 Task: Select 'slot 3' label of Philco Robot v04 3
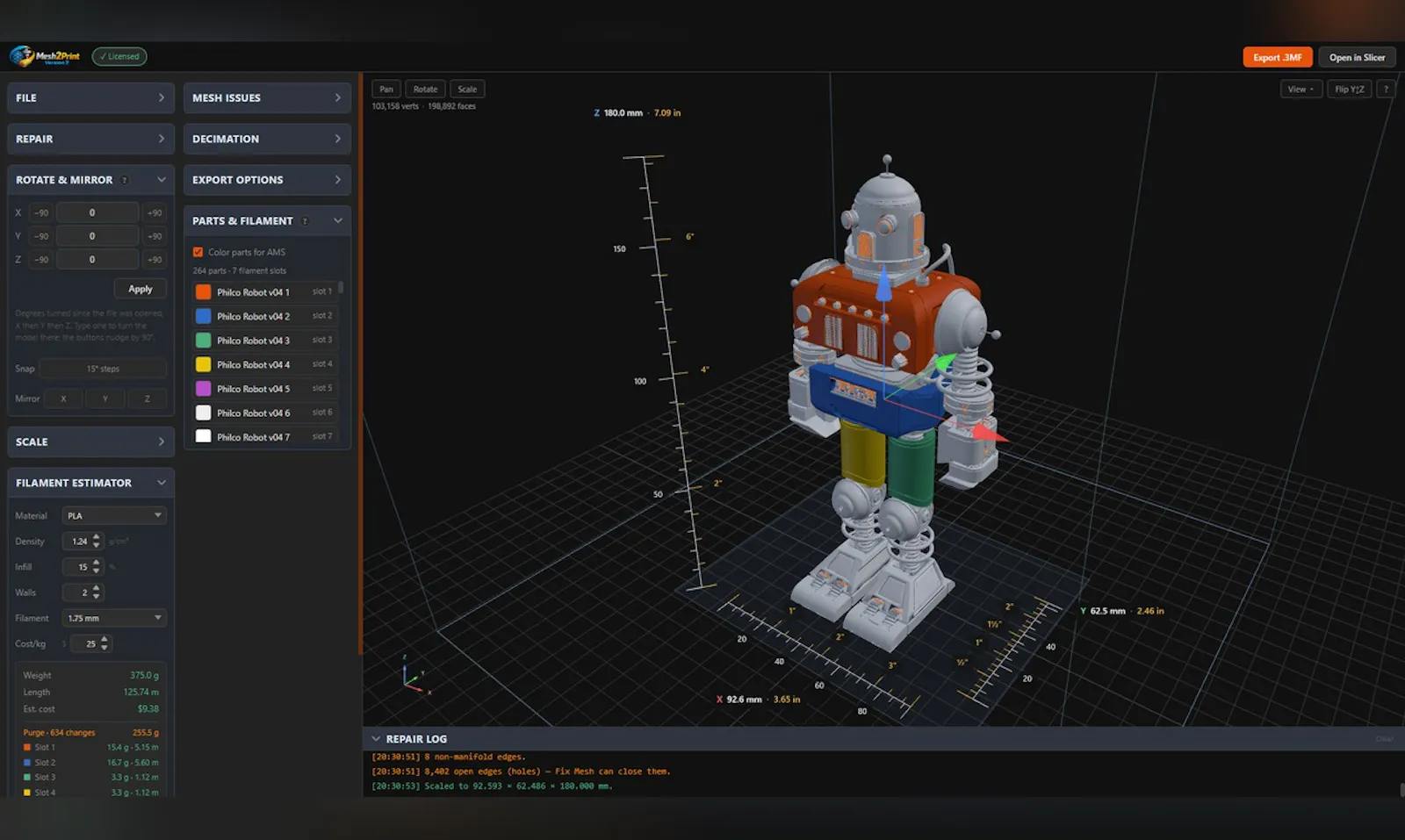tap(322, 340)
